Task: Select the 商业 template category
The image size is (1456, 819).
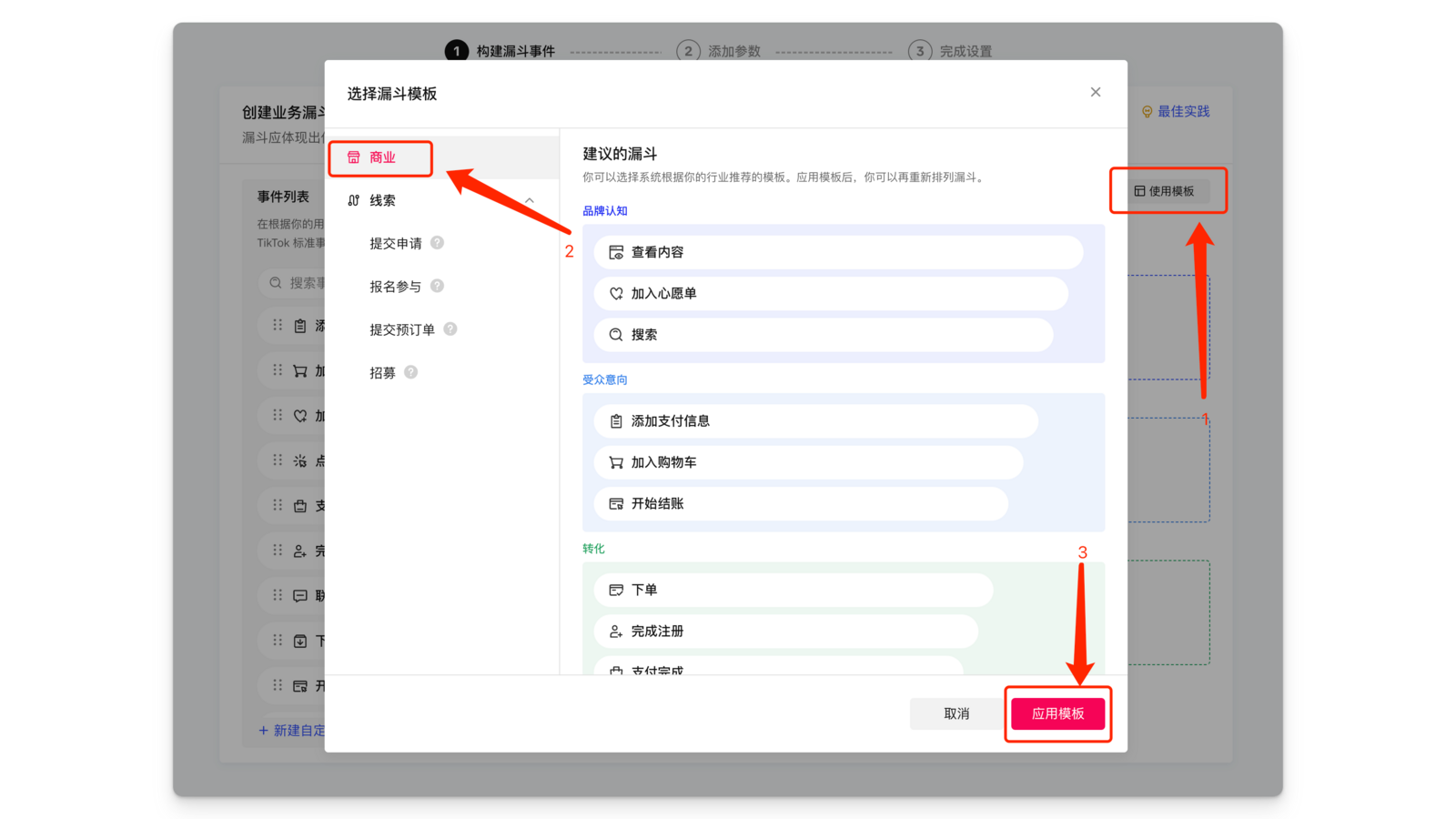Action: pyautogui.click(x=382, y=157)
